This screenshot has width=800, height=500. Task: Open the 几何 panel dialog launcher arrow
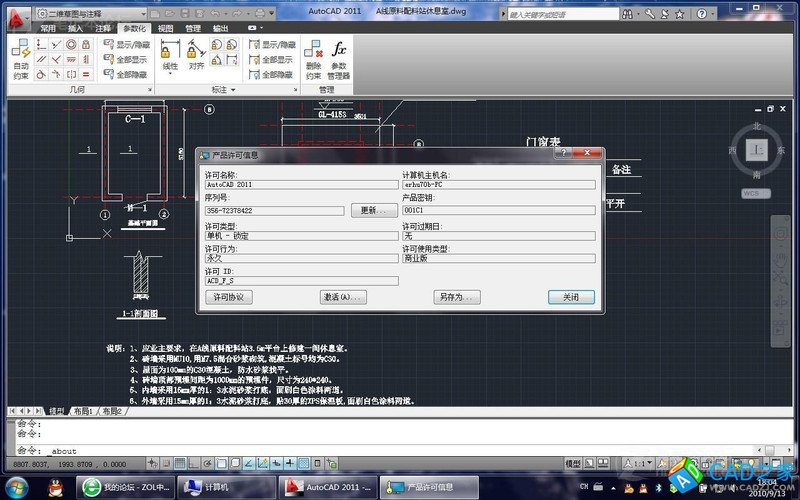[150, 90]
